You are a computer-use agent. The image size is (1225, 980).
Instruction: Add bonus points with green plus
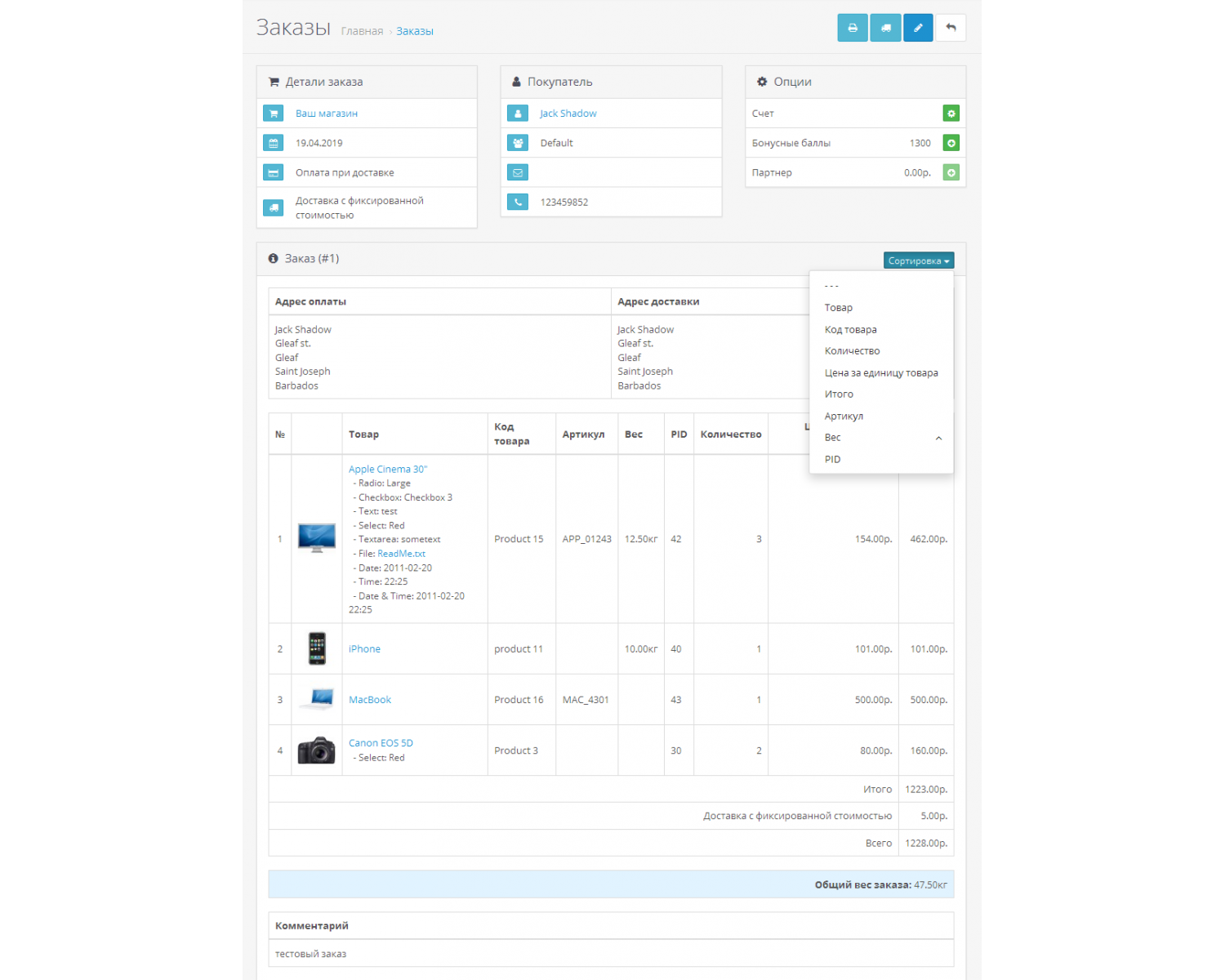click(951, 143)
